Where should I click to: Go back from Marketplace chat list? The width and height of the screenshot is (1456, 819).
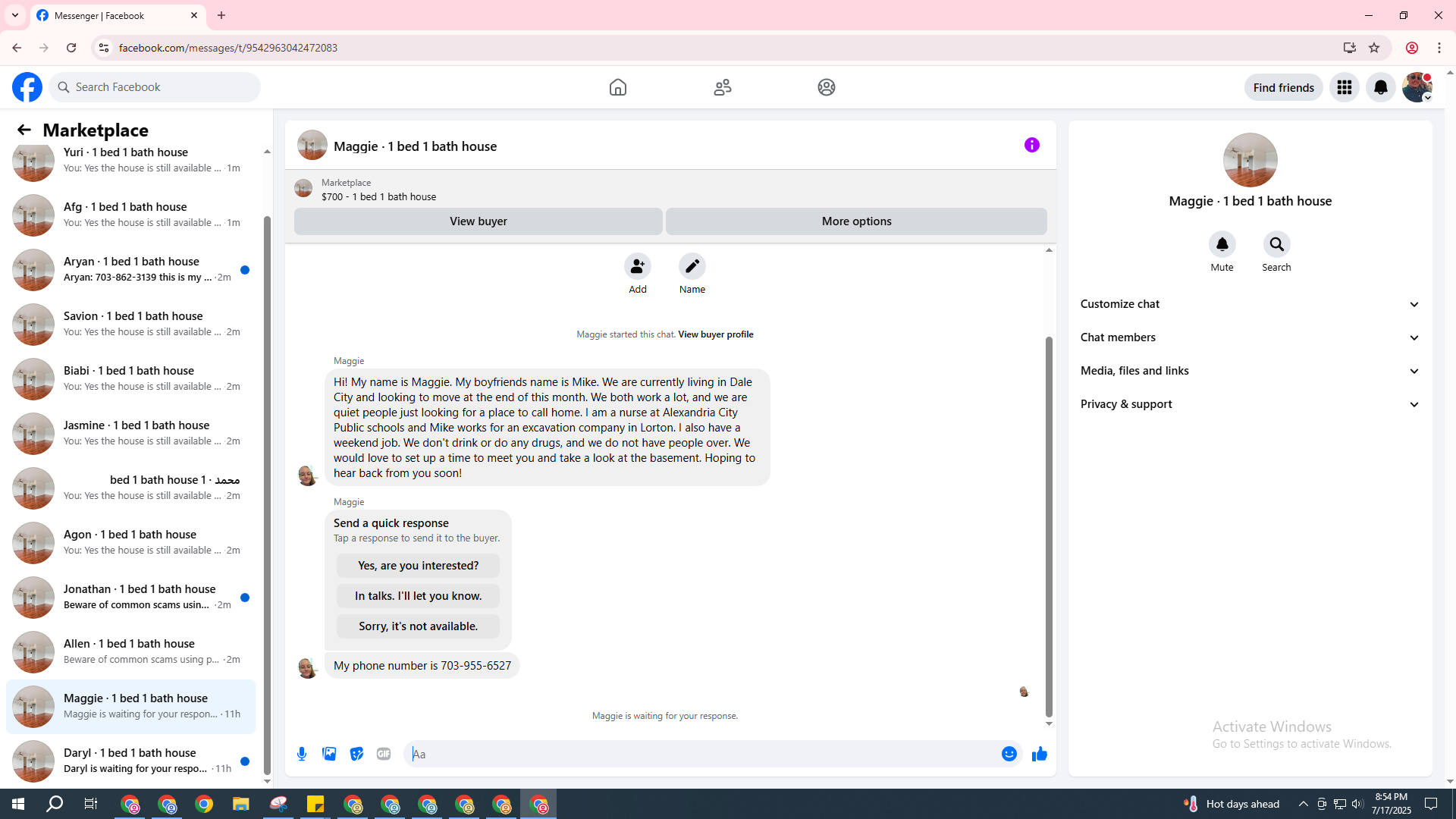24,130
